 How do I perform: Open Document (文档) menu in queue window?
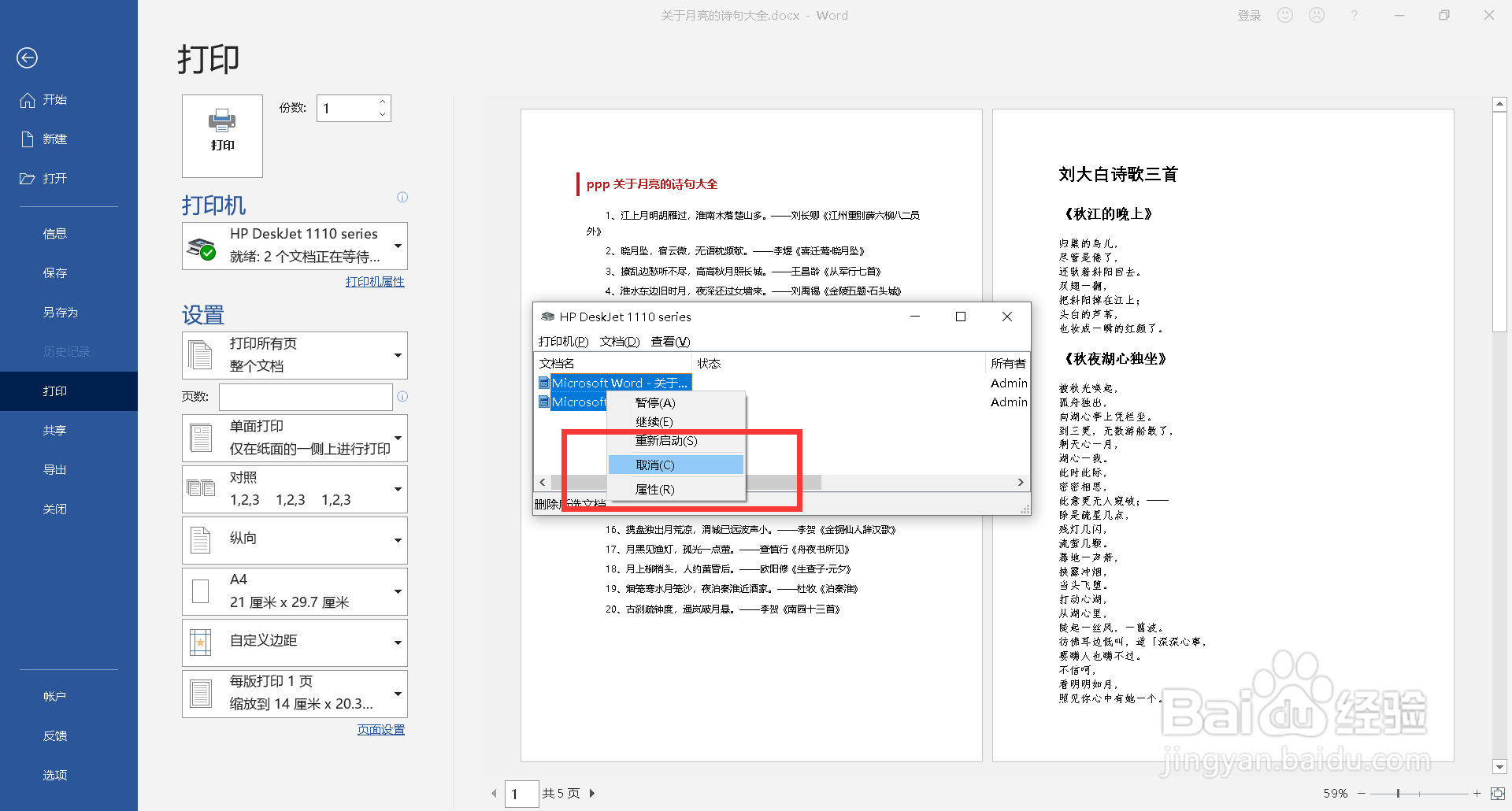coord(619,342)
